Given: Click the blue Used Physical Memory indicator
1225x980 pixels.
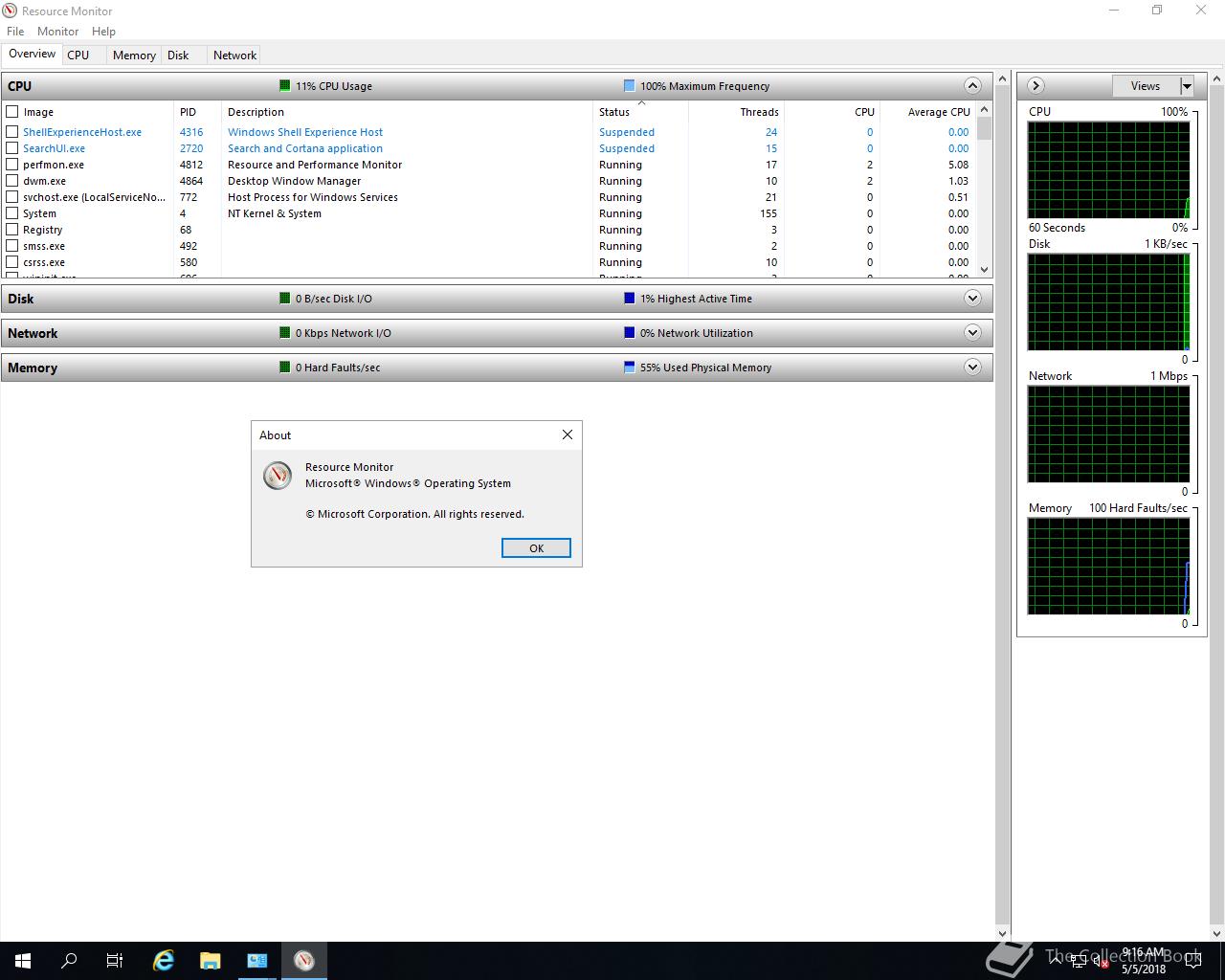Looking at the screenshot, I should (x=629, y=367).
